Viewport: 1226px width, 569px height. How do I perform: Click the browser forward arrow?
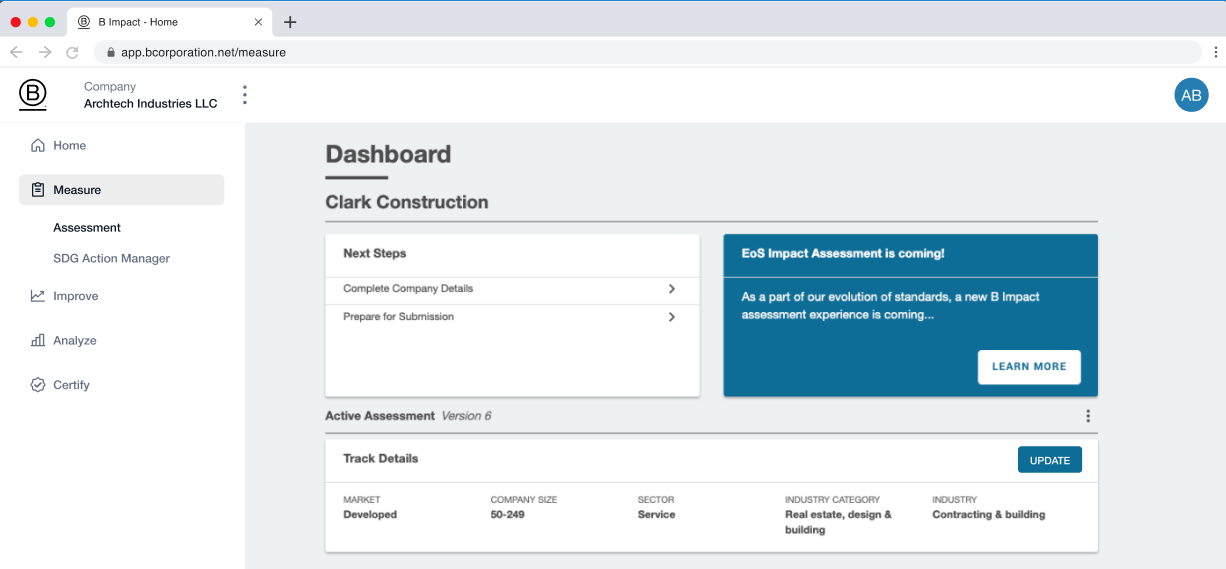pos(44,52)
